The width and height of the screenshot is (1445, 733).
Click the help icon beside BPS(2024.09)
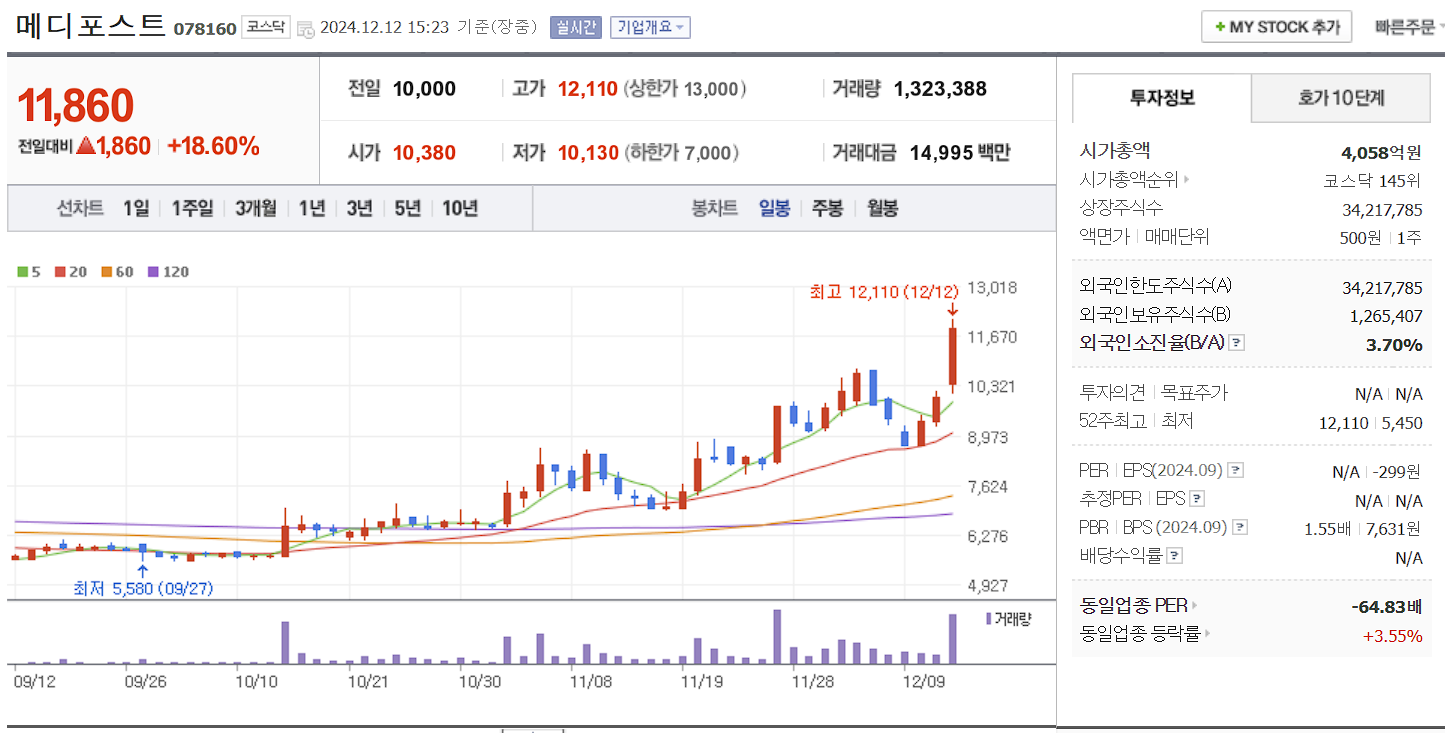pyautogui.click(x=1239, y=527)
